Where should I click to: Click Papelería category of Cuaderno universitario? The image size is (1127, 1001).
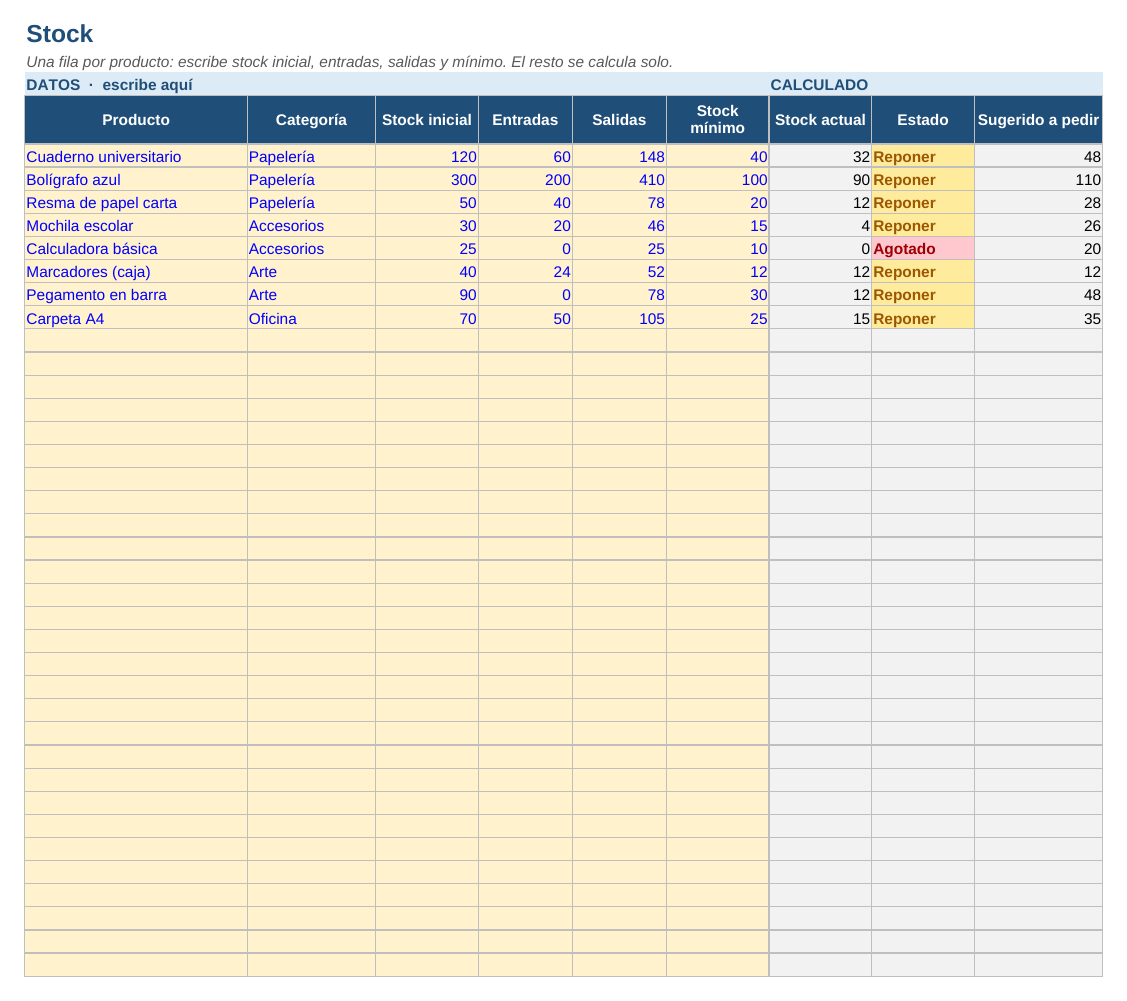point(311,157)
